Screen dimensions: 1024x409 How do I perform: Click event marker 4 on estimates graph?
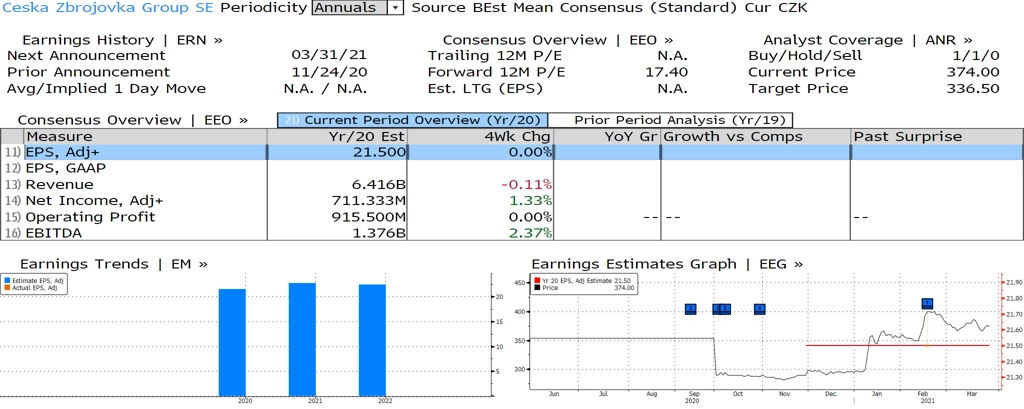[x=760, y=309]
